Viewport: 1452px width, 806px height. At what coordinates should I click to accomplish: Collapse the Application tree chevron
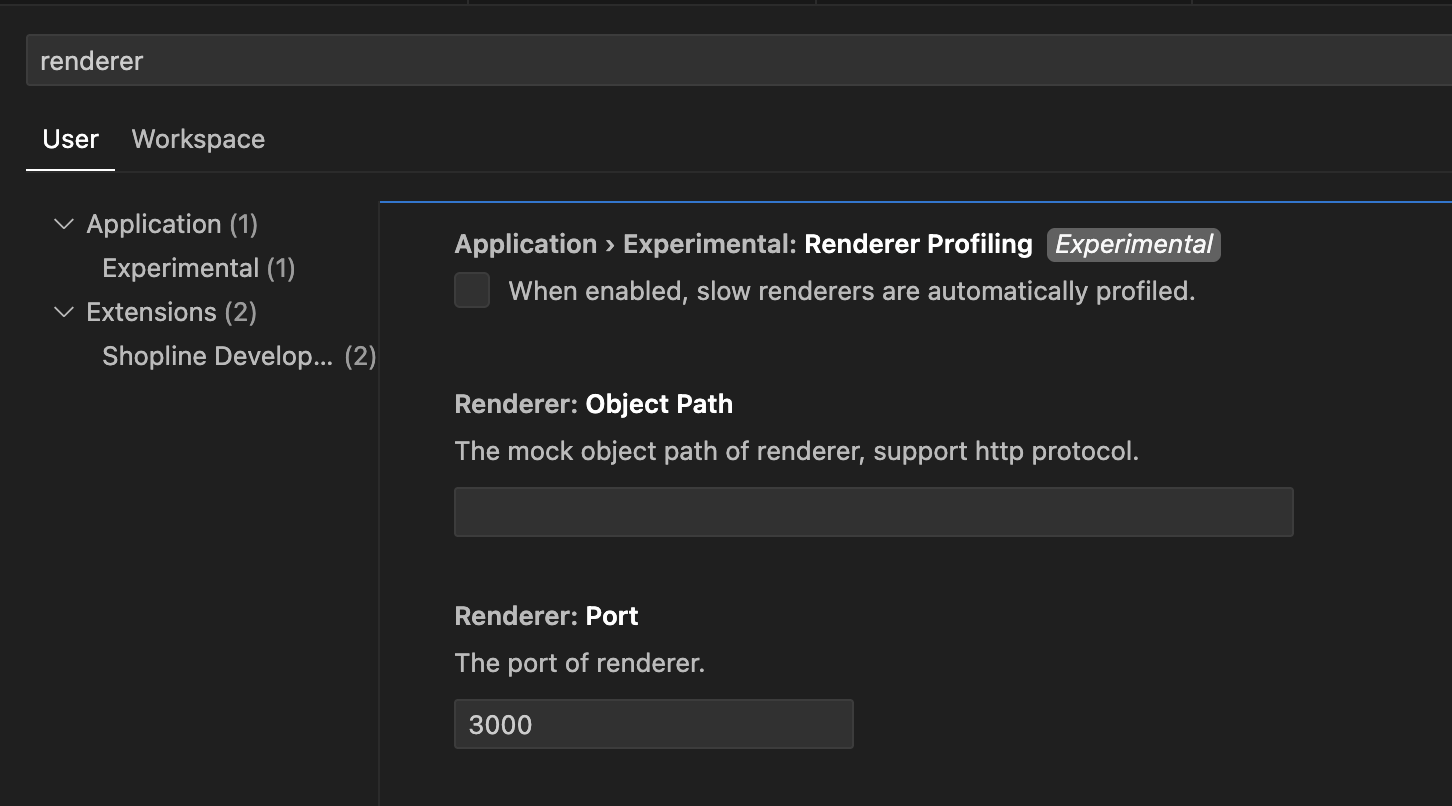coord(64,224)
